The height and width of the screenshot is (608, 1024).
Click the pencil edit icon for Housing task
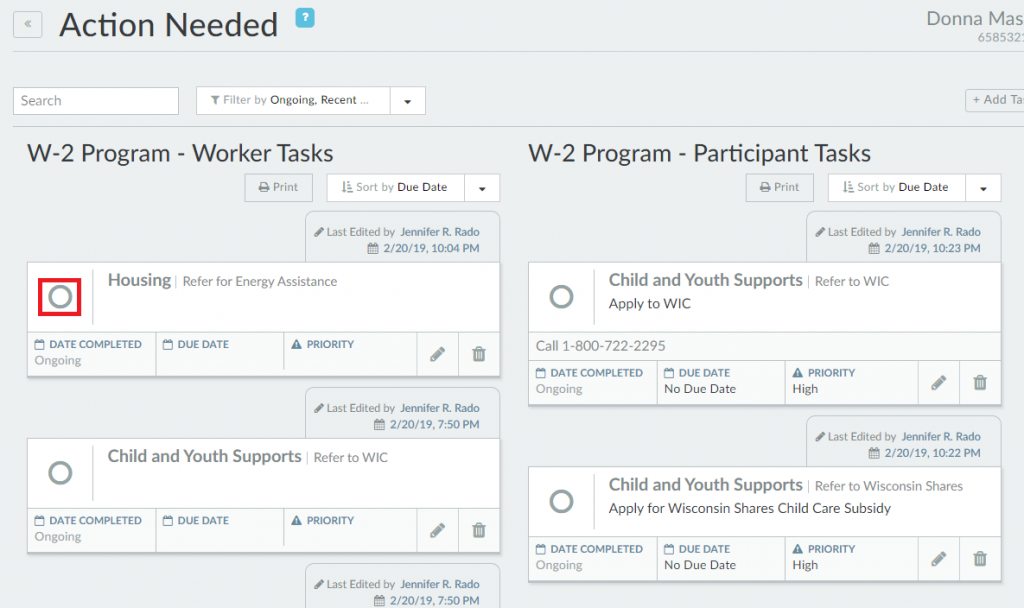click(437, 354)
